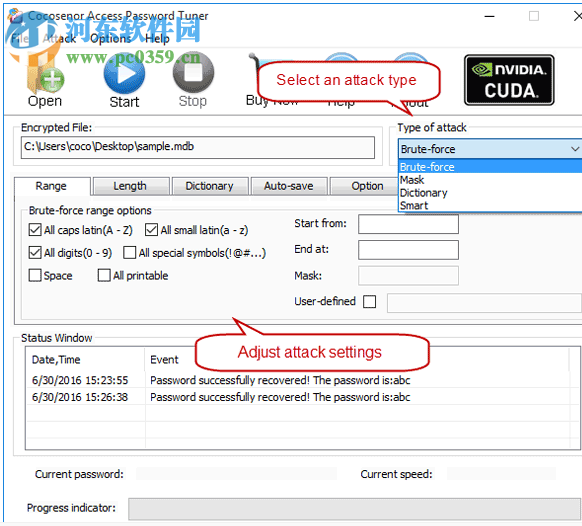This screenshot has width=582, height=526.
Task: Choose Dictionary attack type from list
Action: 490,193
